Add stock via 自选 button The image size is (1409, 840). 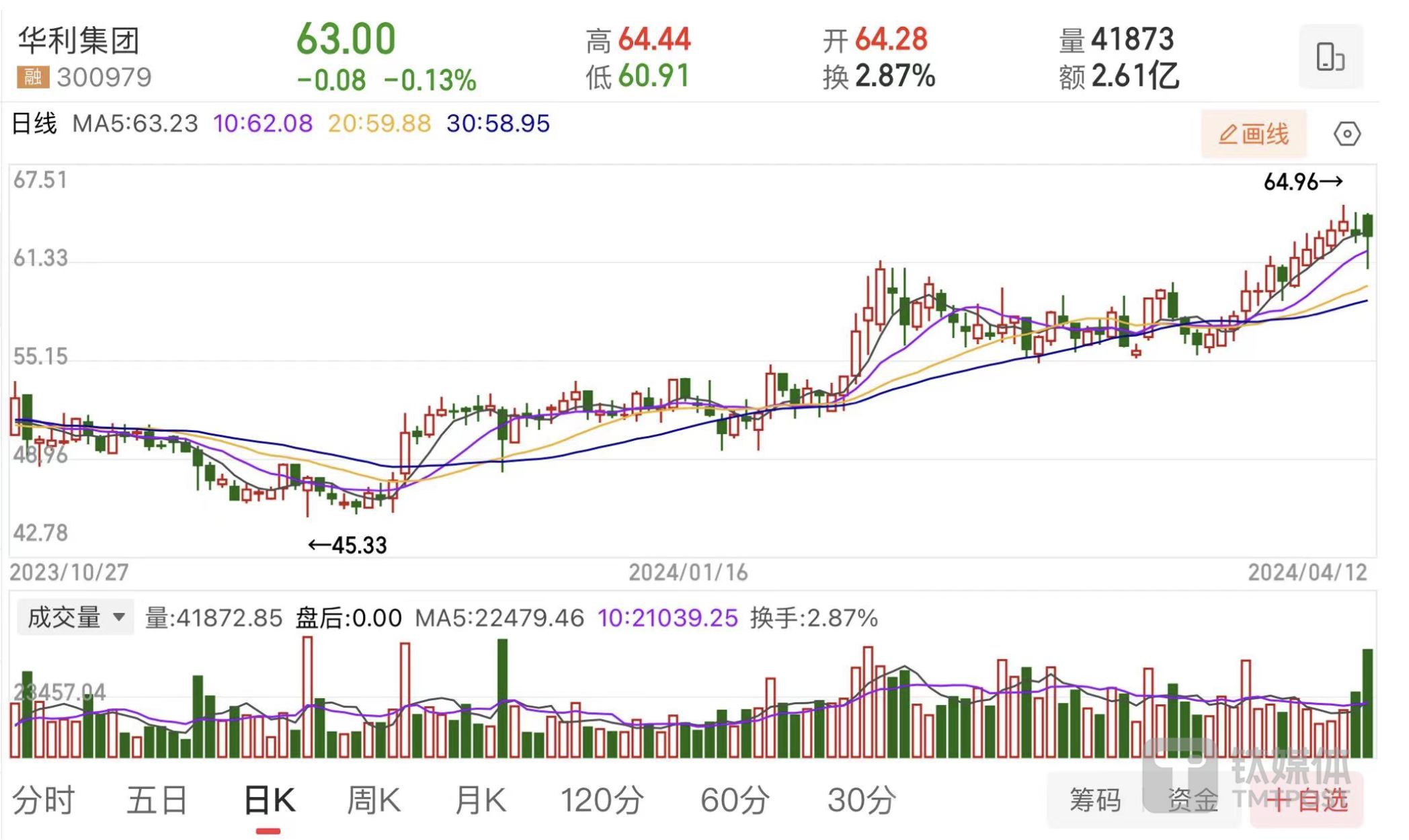point(1307,800)
